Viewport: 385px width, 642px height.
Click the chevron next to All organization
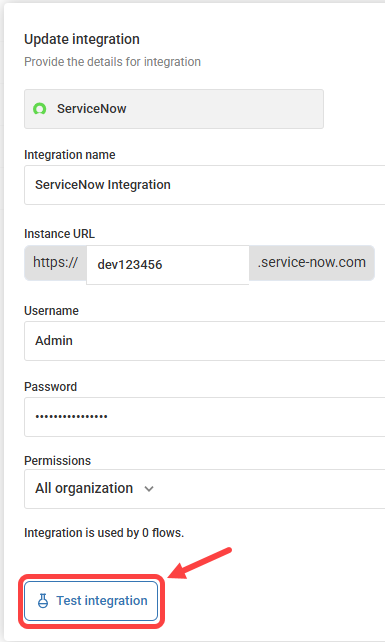coord(149,489)
